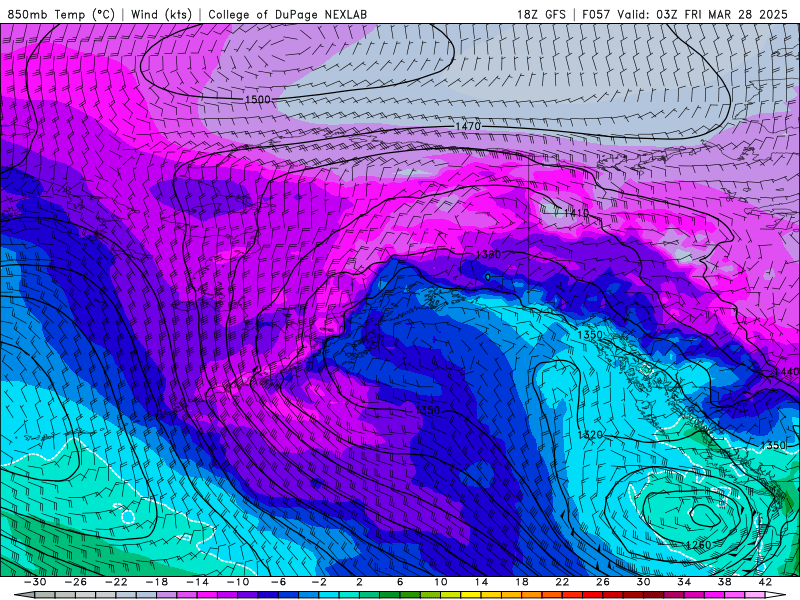
Task: Click the 1470 height contour label
Action: [468, 126]
